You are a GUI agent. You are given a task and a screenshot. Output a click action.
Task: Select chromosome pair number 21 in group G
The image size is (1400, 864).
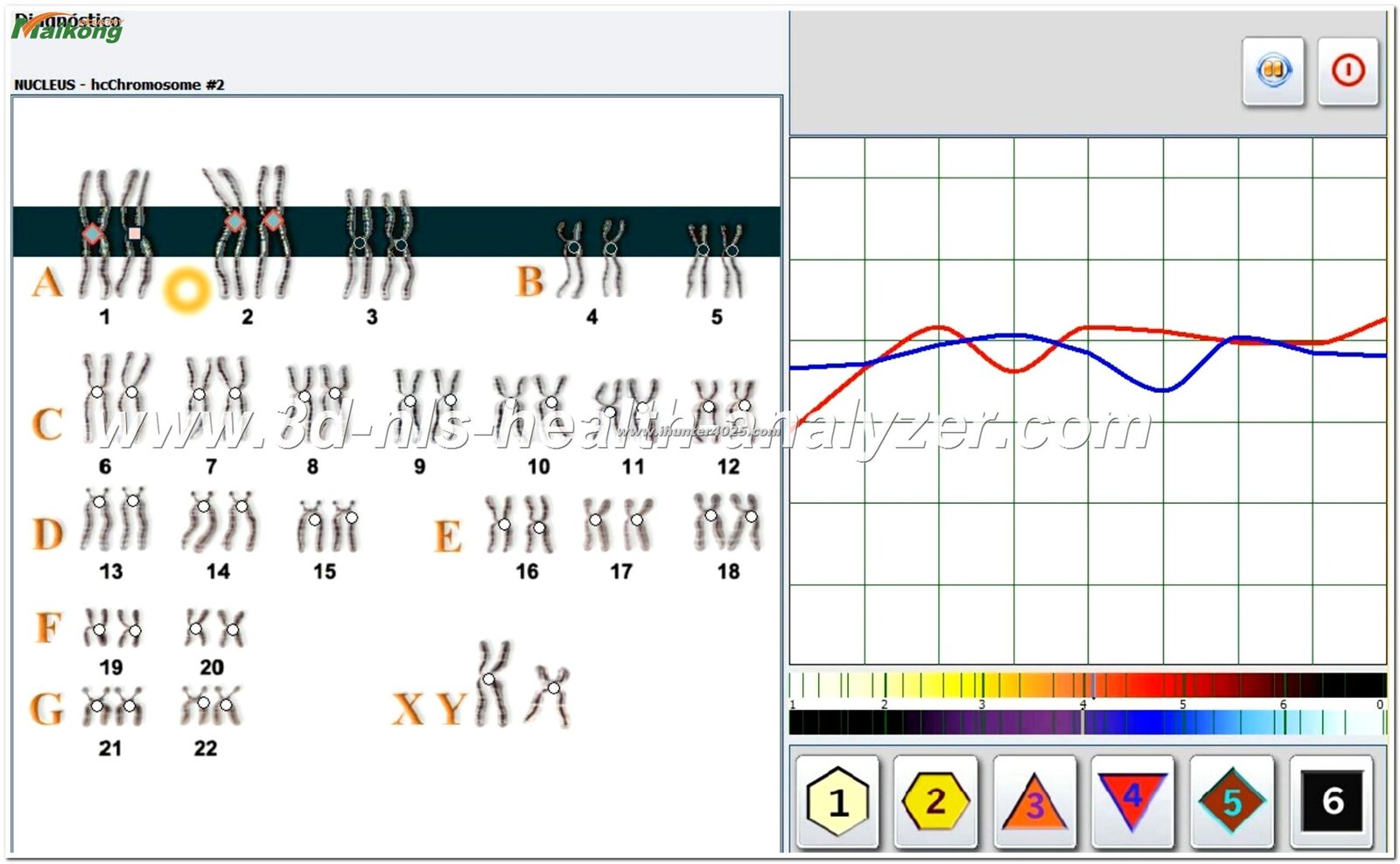[113, 707]
